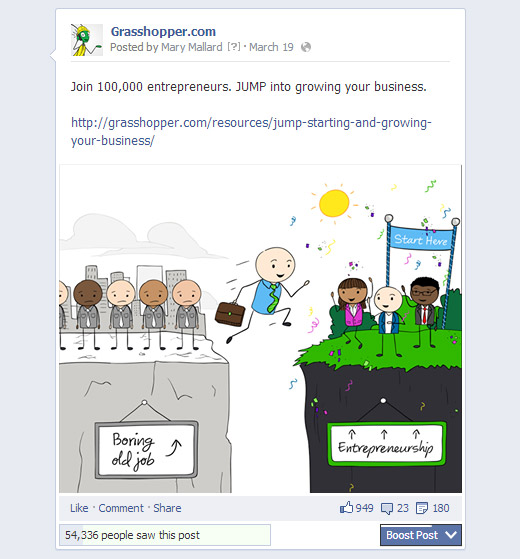Image resolution: width=520 pixels, height=559 pixels.
Task: Click the Like action link
Action: 79,508
